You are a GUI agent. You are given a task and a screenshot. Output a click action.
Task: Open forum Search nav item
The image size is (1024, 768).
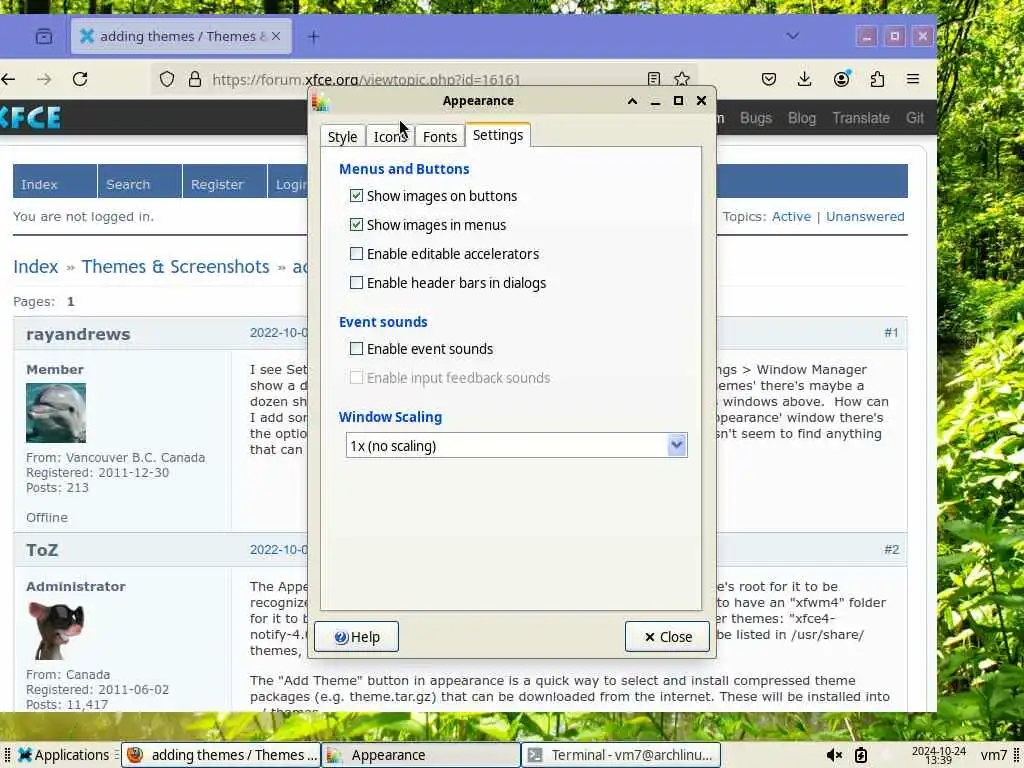pos(140,184)
